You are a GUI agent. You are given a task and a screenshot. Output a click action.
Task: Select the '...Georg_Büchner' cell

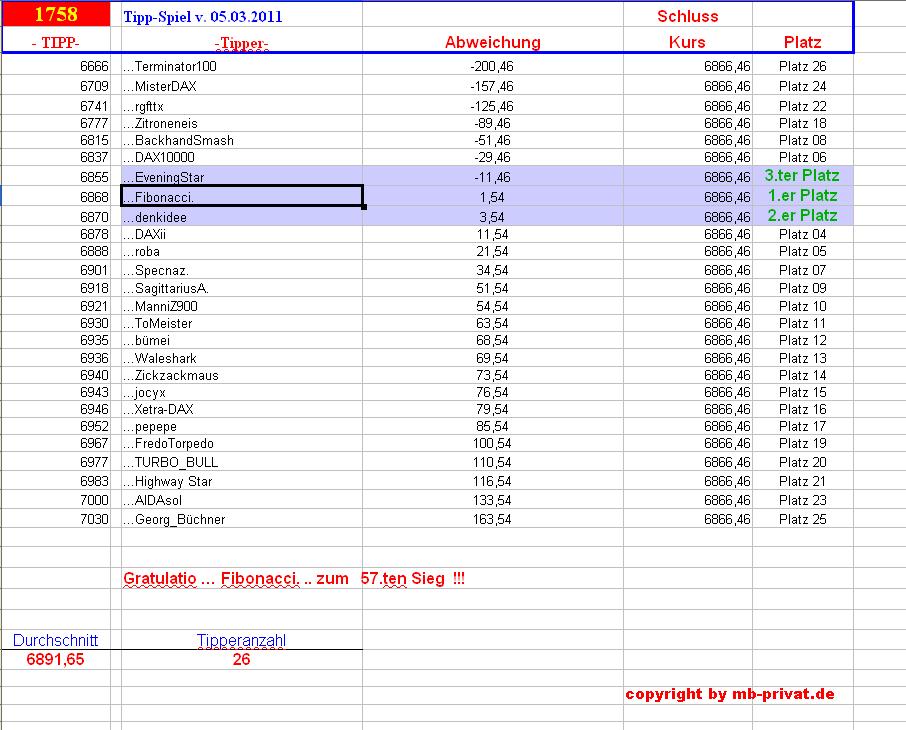pyautogui.click(x=242, y=519)
